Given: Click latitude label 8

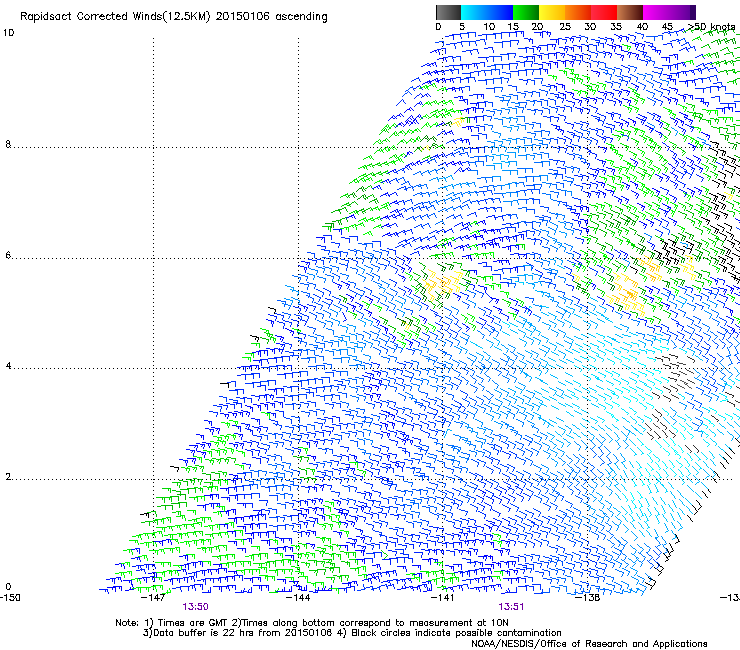Looking at the screenshot, I should coord(8,144).
